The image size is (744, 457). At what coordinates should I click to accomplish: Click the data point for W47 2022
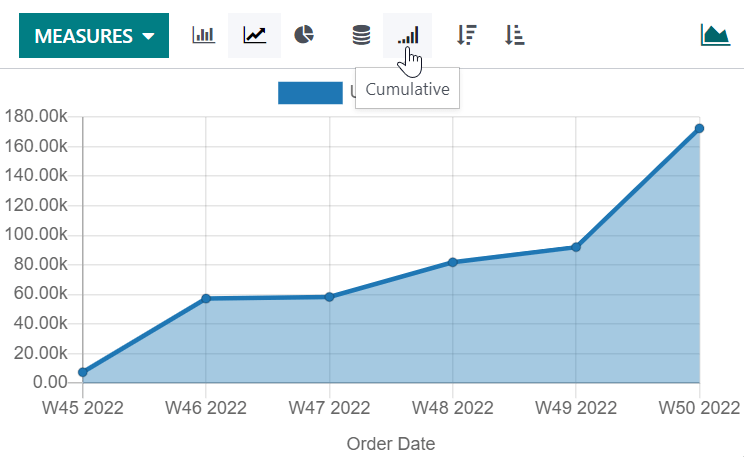[329, 297]
